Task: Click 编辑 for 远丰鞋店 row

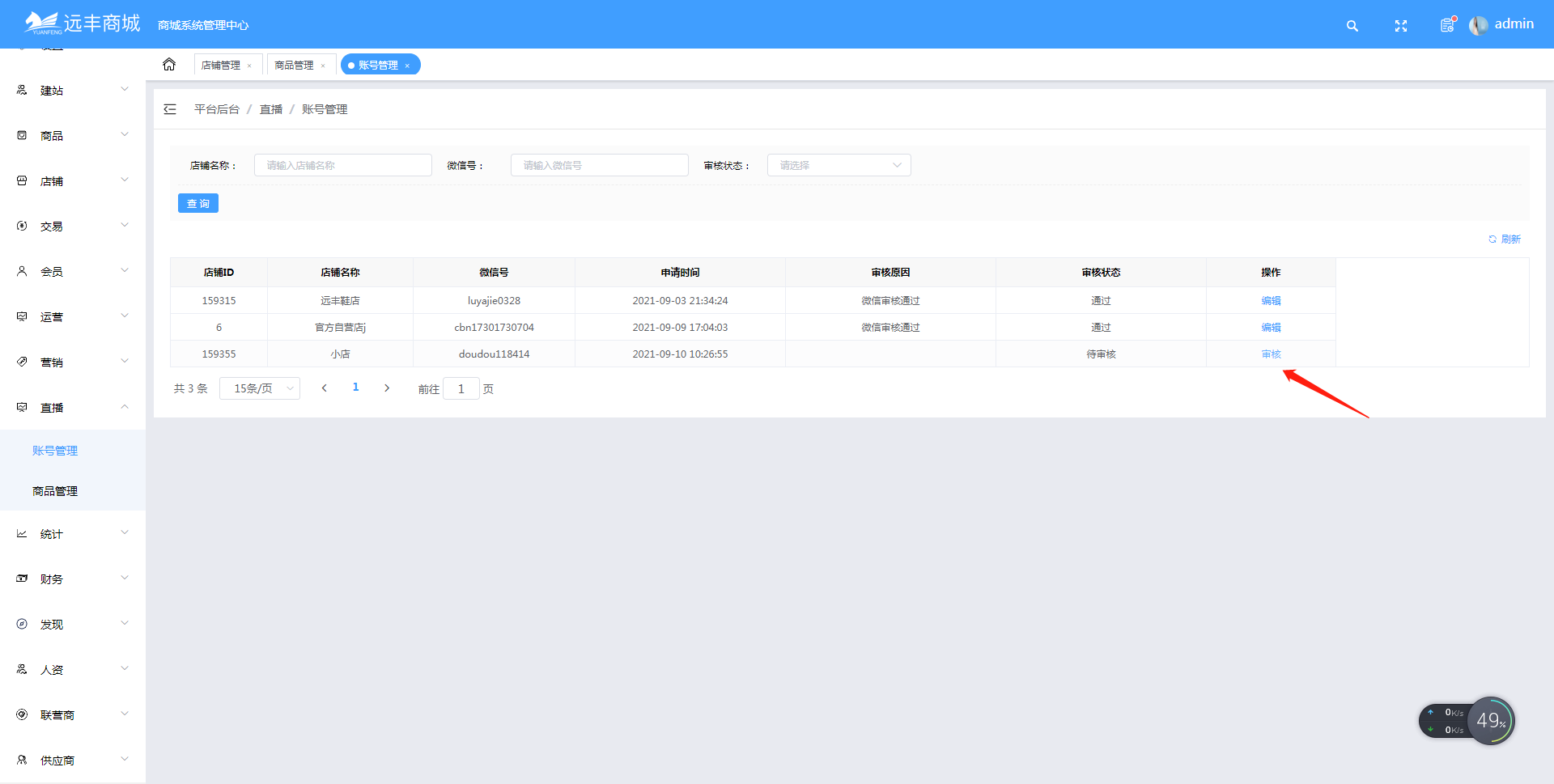Action: 1271,301
